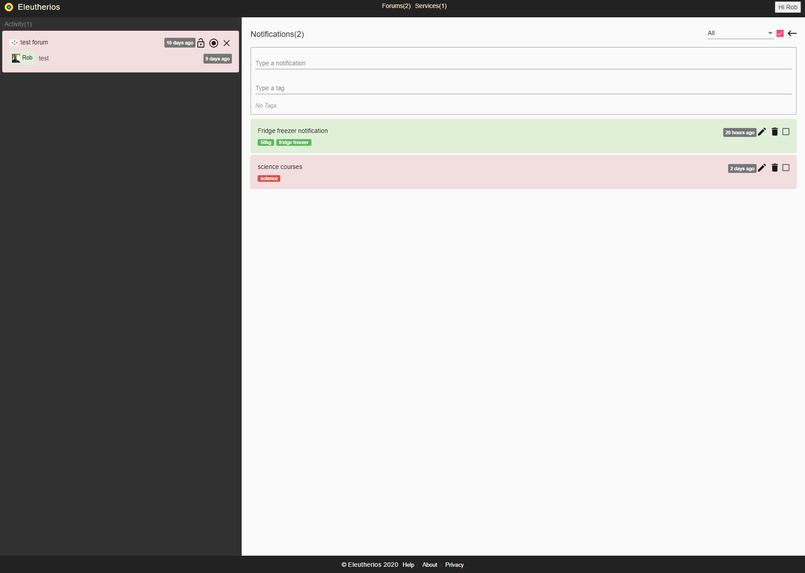Focus the 'Type a tag' field
This screenshot has width=805, height=573.
click(523, 88)
